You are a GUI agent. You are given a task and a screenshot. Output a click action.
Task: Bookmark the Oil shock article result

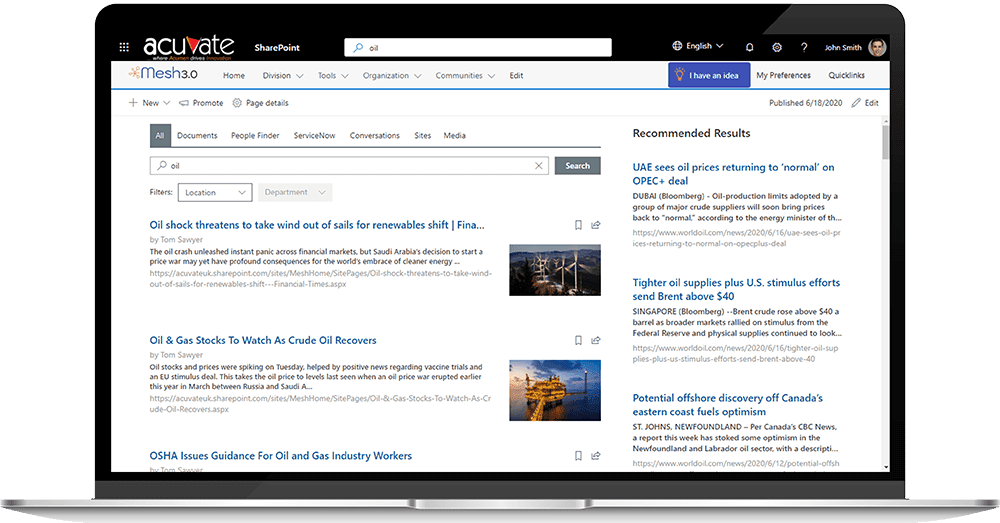[578, 226]
